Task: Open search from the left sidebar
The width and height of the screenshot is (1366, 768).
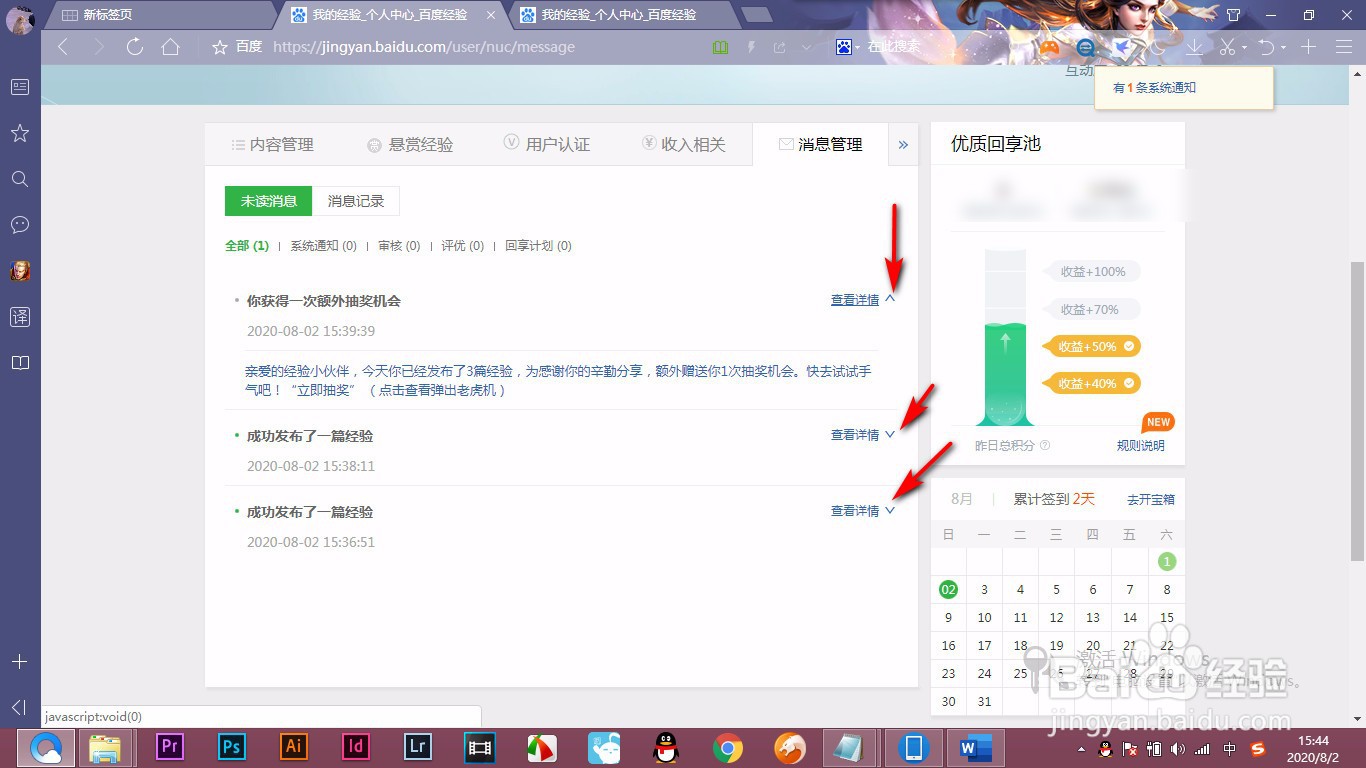Action: click(x=19, y=179)
